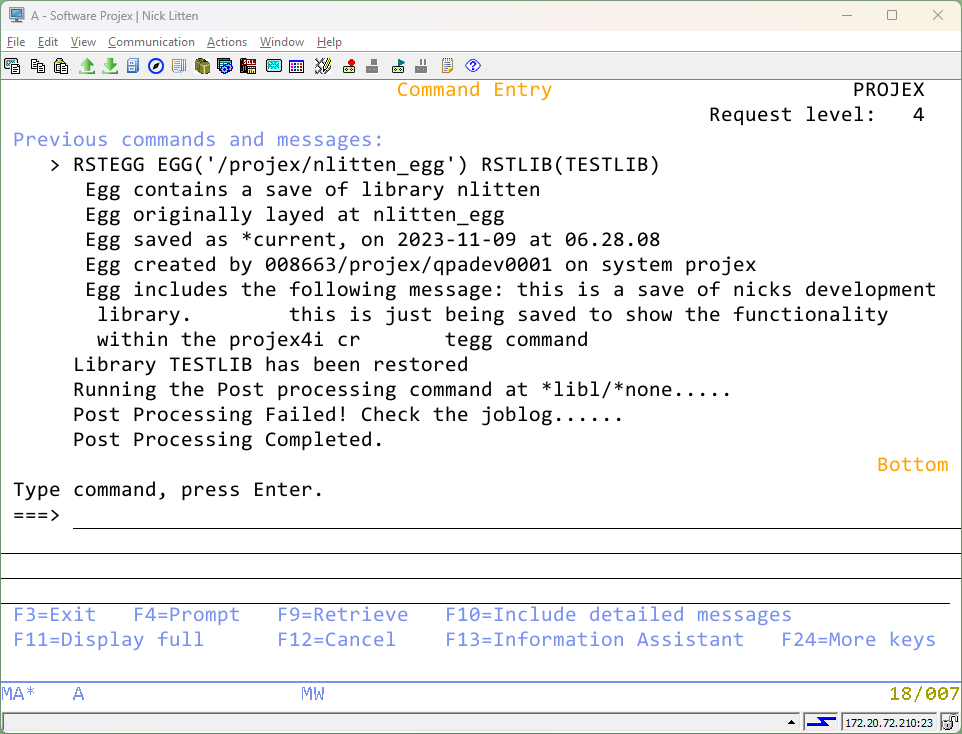This screenshot has width=962, height=734.
Task: Click the green download arrow icon
Action: tap(110, 66)
